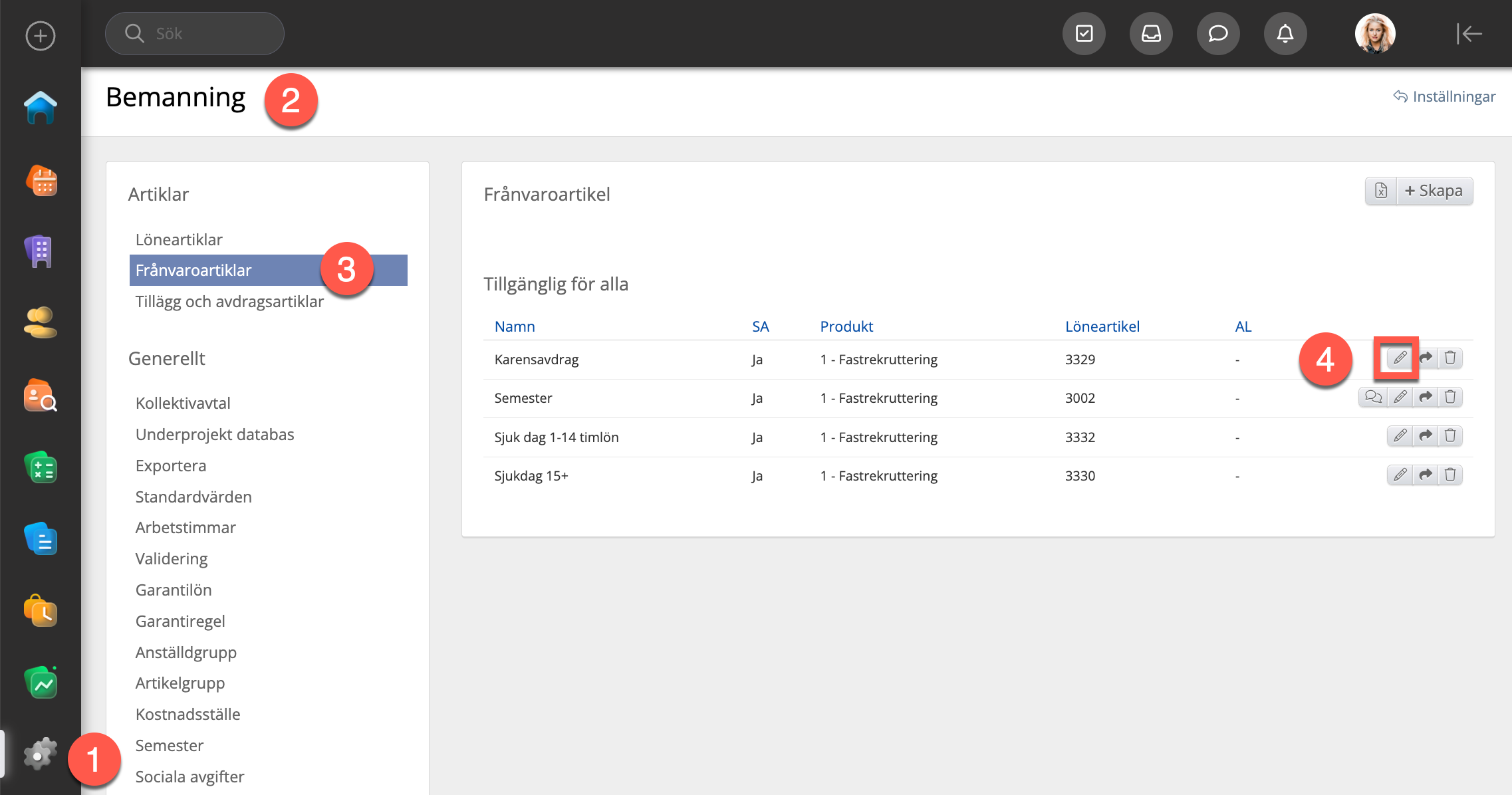1512x795 pixels.
Task: Open the tasks checkmark icon in top bar
Action: pos(1084,33)
